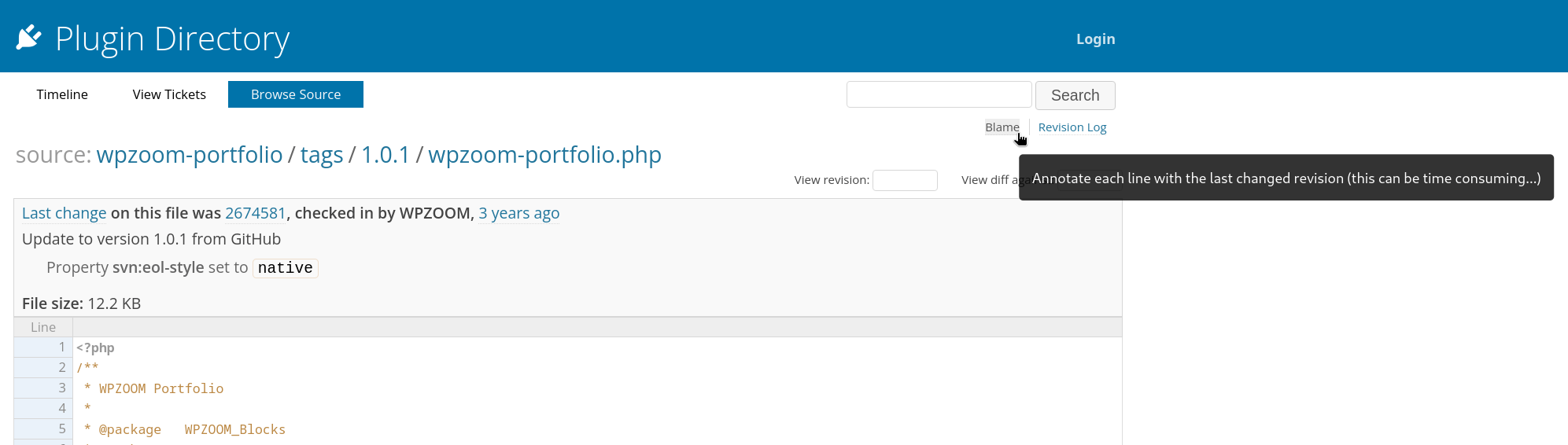Open the Login link
The width and height of the screenshot is (1568, 445).
coord(1095,39)
